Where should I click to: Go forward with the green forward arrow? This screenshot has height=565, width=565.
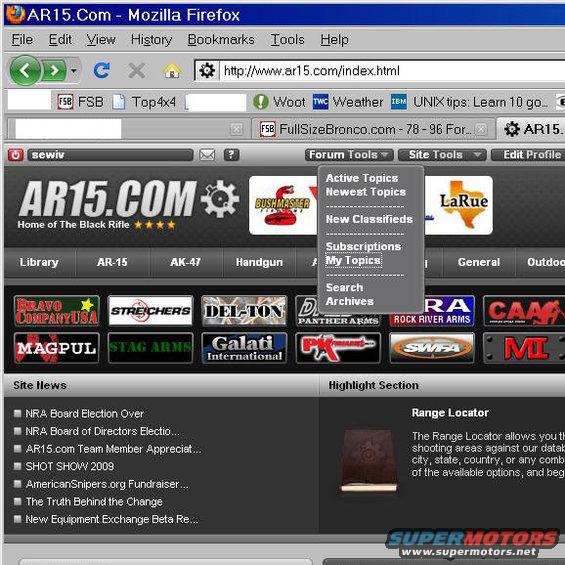(x=54, y=70)
